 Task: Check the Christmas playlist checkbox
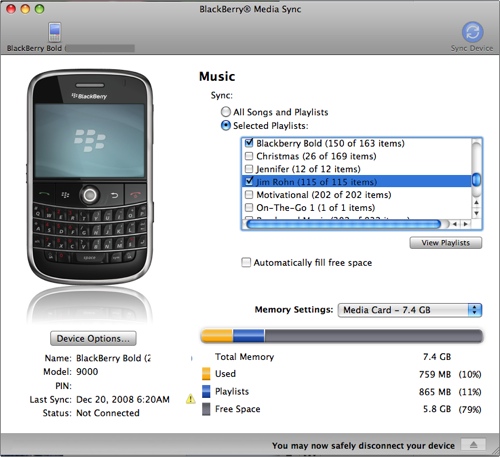[249, 156]
